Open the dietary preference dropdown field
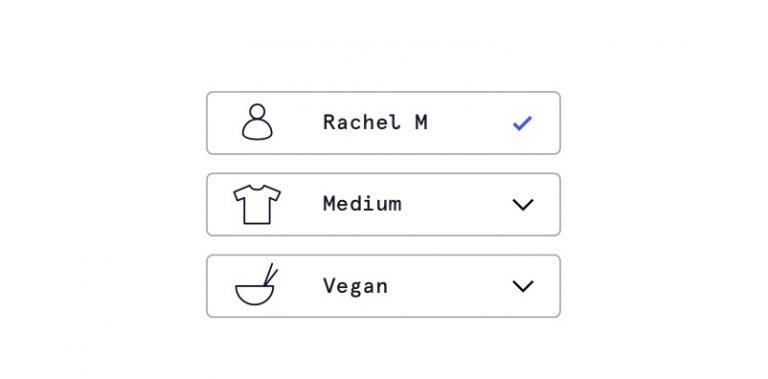Screen dimensions: 768x379 (x=384, y=286)
